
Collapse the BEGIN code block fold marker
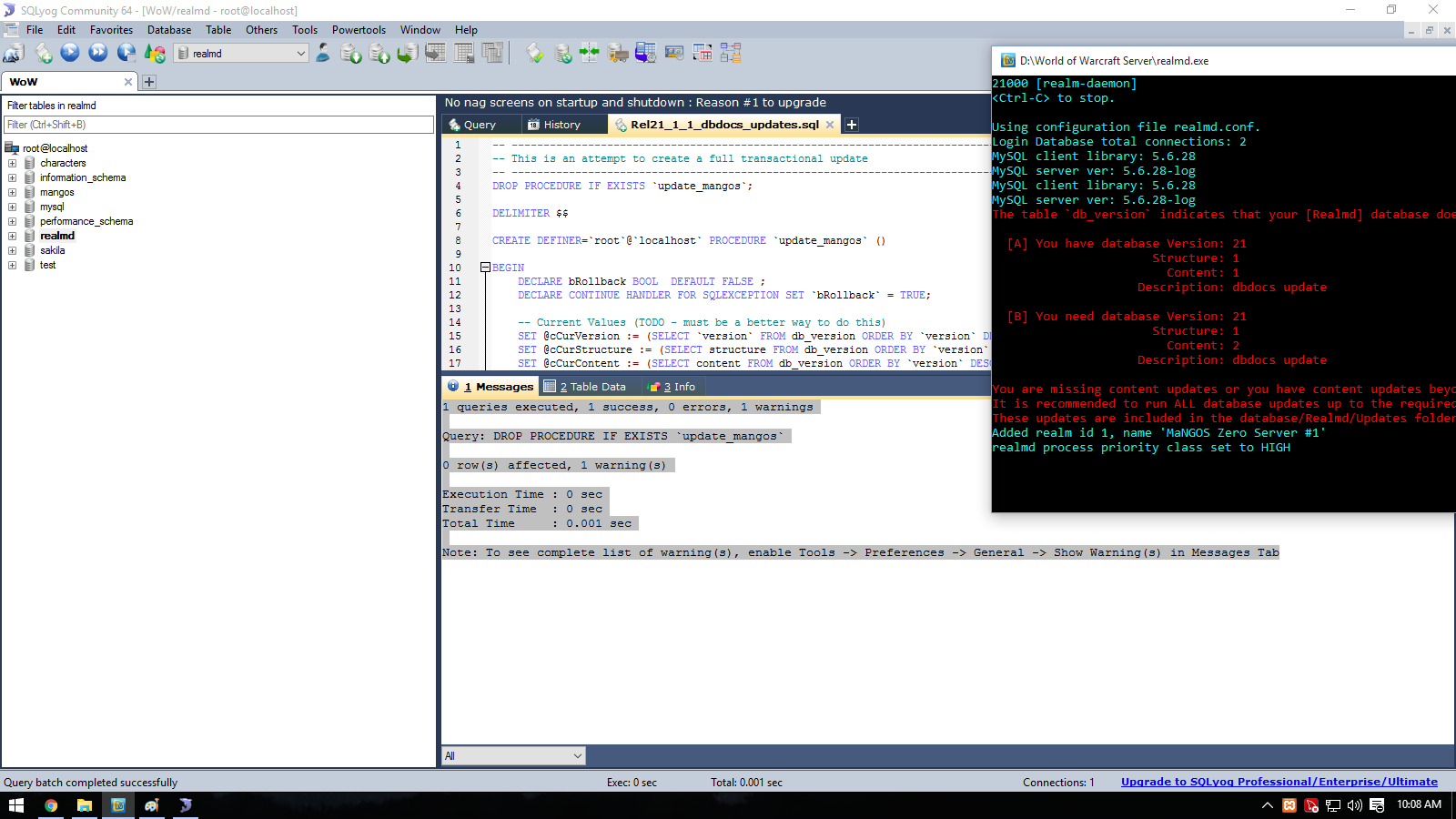(485, 268)
